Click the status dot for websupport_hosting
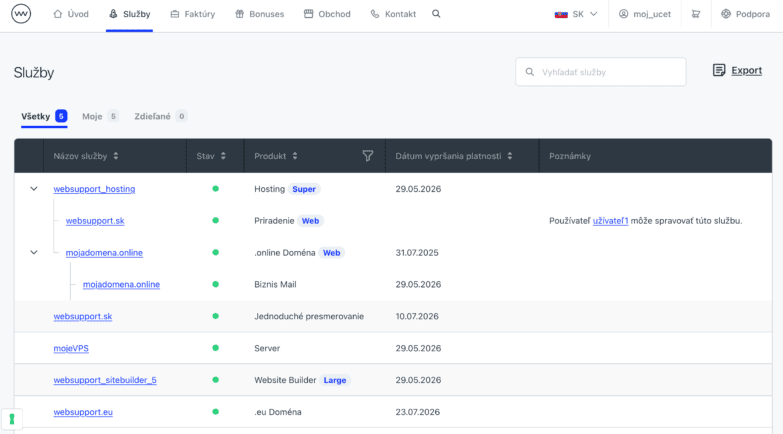Image resolution: width=783 pixels, height=434 pixels. pos(215,189)
